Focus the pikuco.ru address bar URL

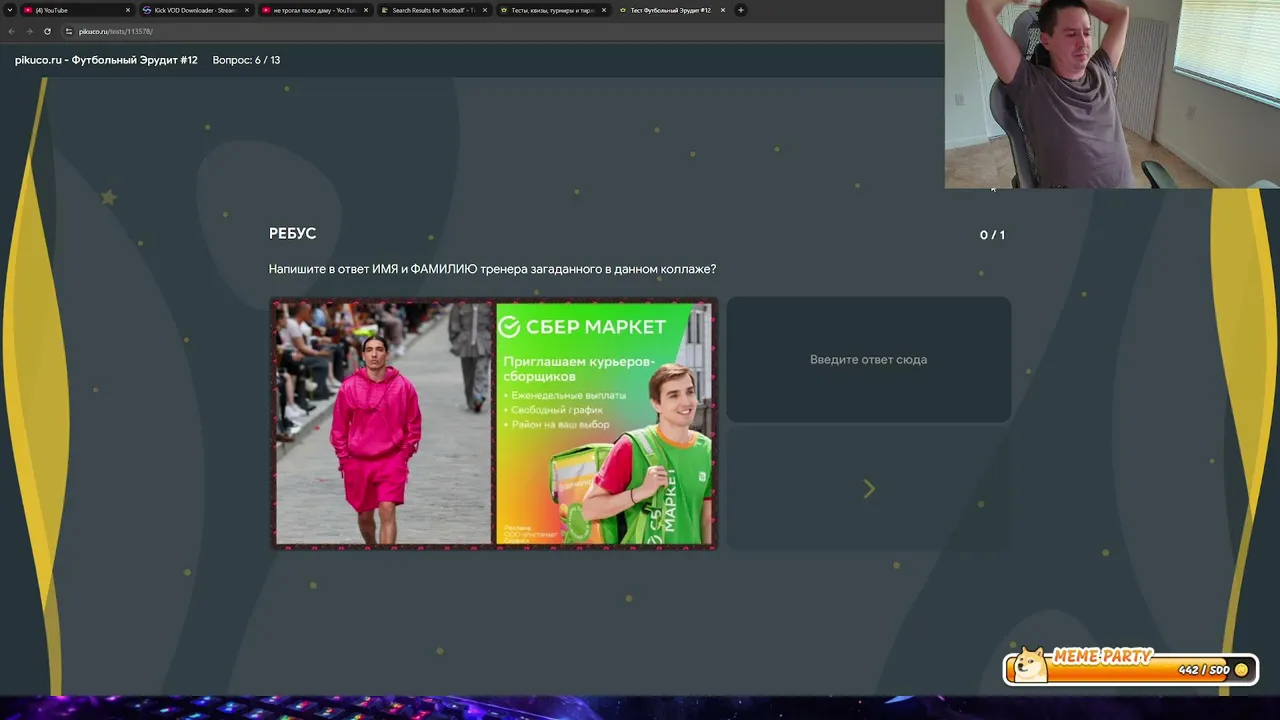(x=116, y=31)
